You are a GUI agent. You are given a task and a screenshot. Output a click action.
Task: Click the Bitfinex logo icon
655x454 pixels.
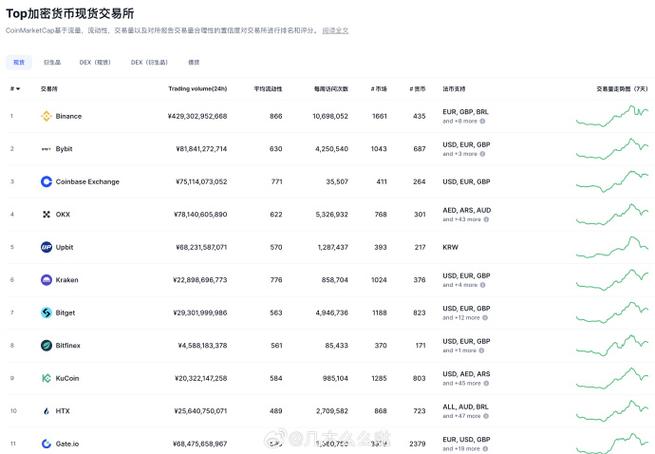pos(46,345)
